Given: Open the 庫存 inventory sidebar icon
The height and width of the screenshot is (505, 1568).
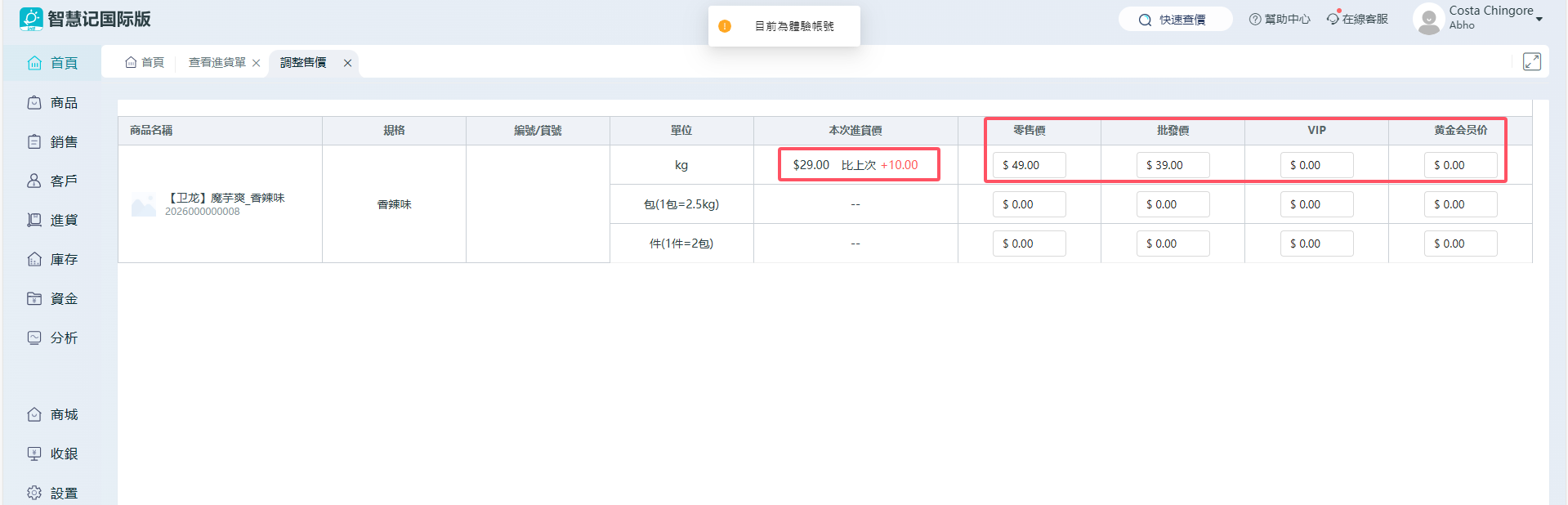Looking at the screenshot, I should 34,259.
